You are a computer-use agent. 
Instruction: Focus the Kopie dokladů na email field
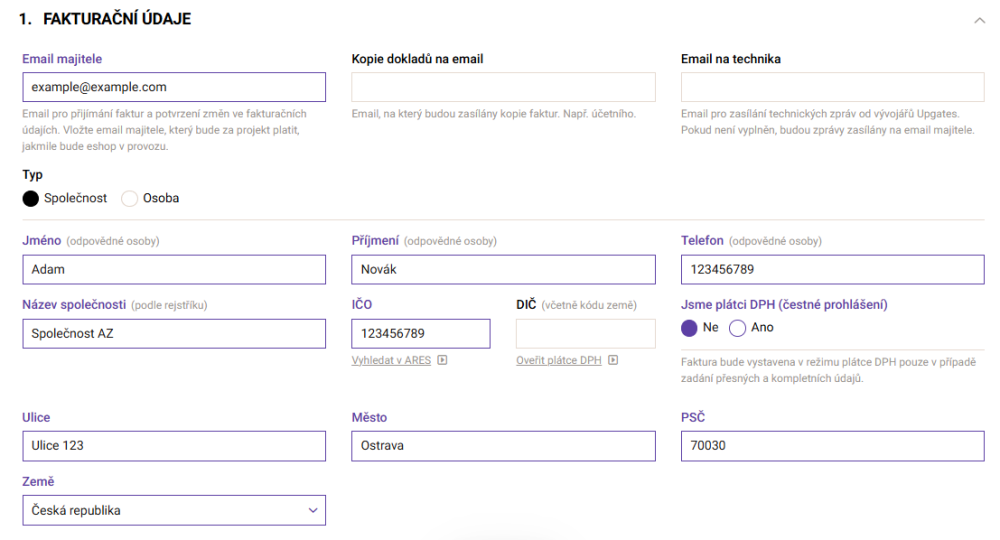click(503, 87)
